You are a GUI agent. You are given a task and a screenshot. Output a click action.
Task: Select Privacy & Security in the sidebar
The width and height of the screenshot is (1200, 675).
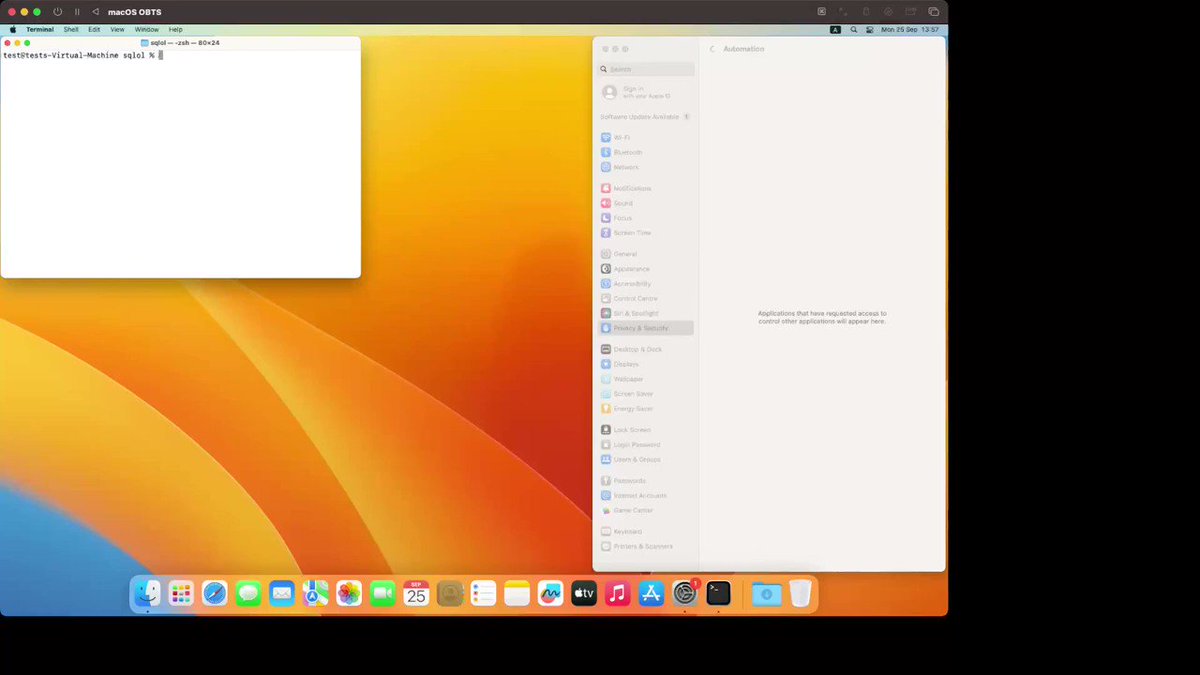pyautogui.click(x=646, y=328)
